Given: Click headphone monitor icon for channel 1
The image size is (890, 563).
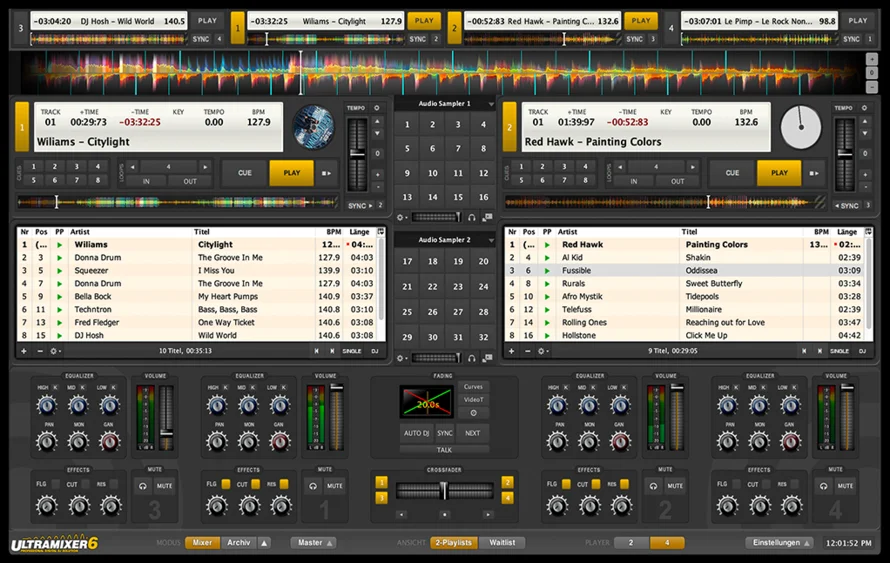Looking at the screenshot, I should click(x=313, y=486).
